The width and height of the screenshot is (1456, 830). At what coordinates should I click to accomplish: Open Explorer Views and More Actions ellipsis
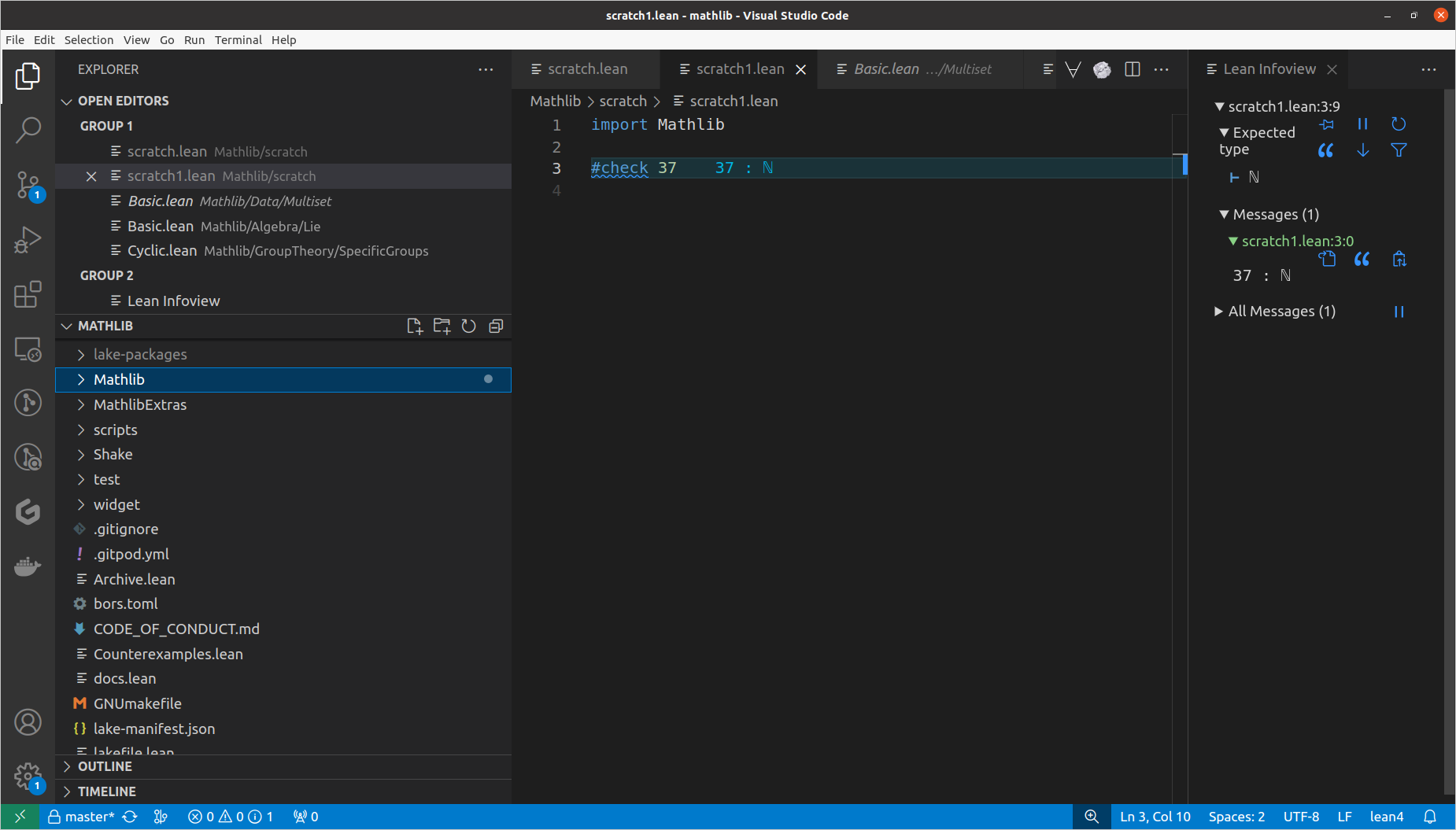(486, 69)
